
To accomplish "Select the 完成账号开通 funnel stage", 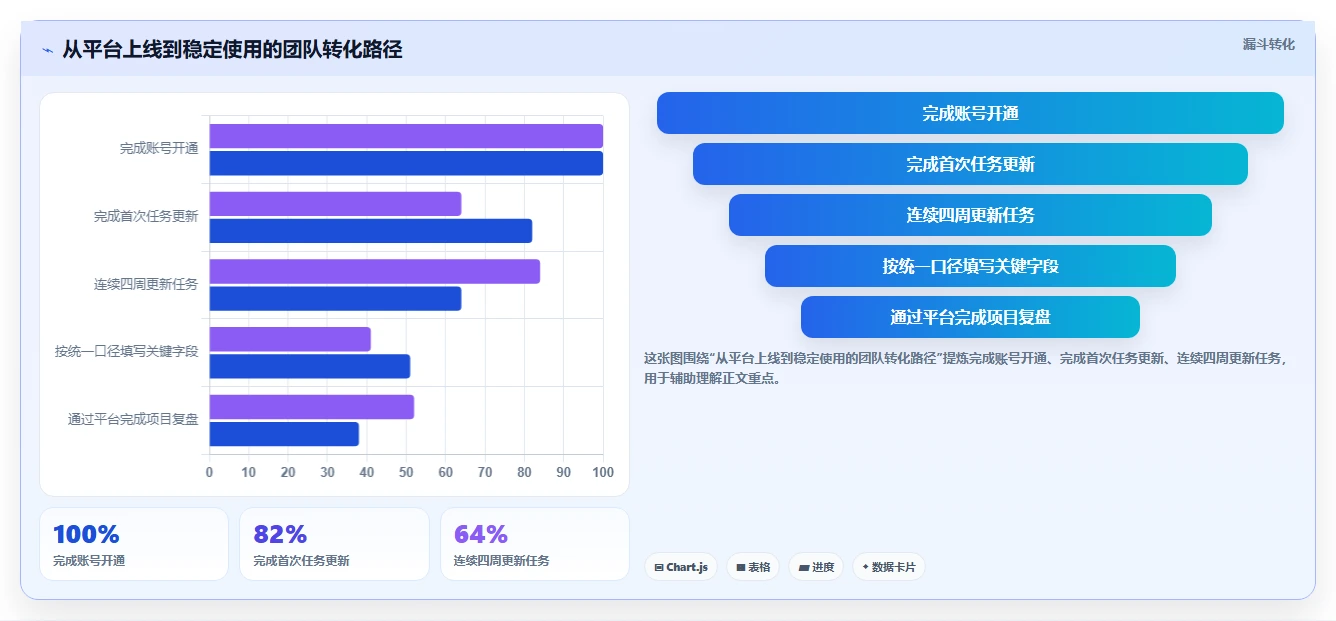I will pos(970,113).
